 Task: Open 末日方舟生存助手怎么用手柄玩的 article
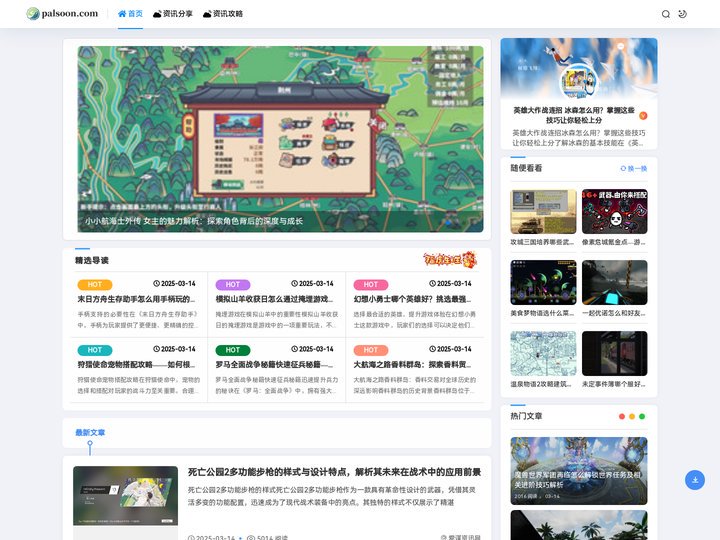pos(136,299)
